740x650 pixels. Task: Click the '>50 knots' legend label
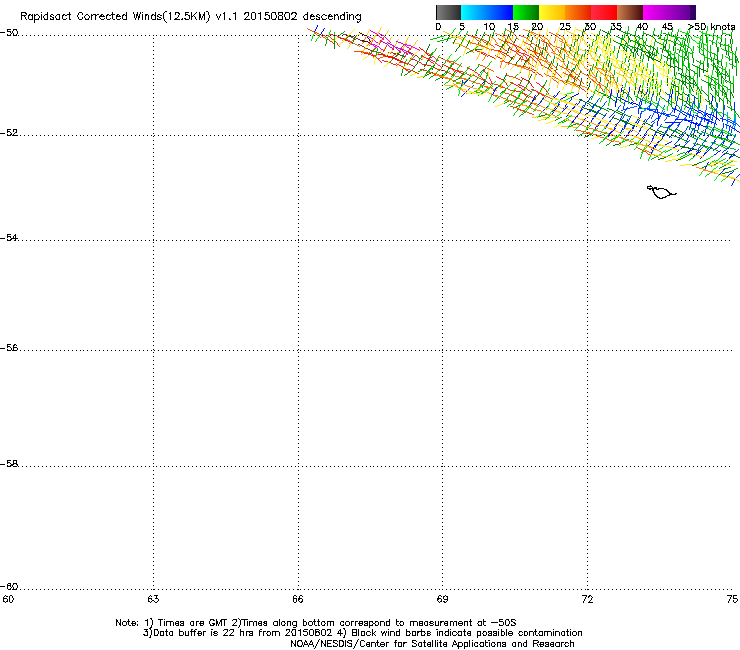[712, 27]
